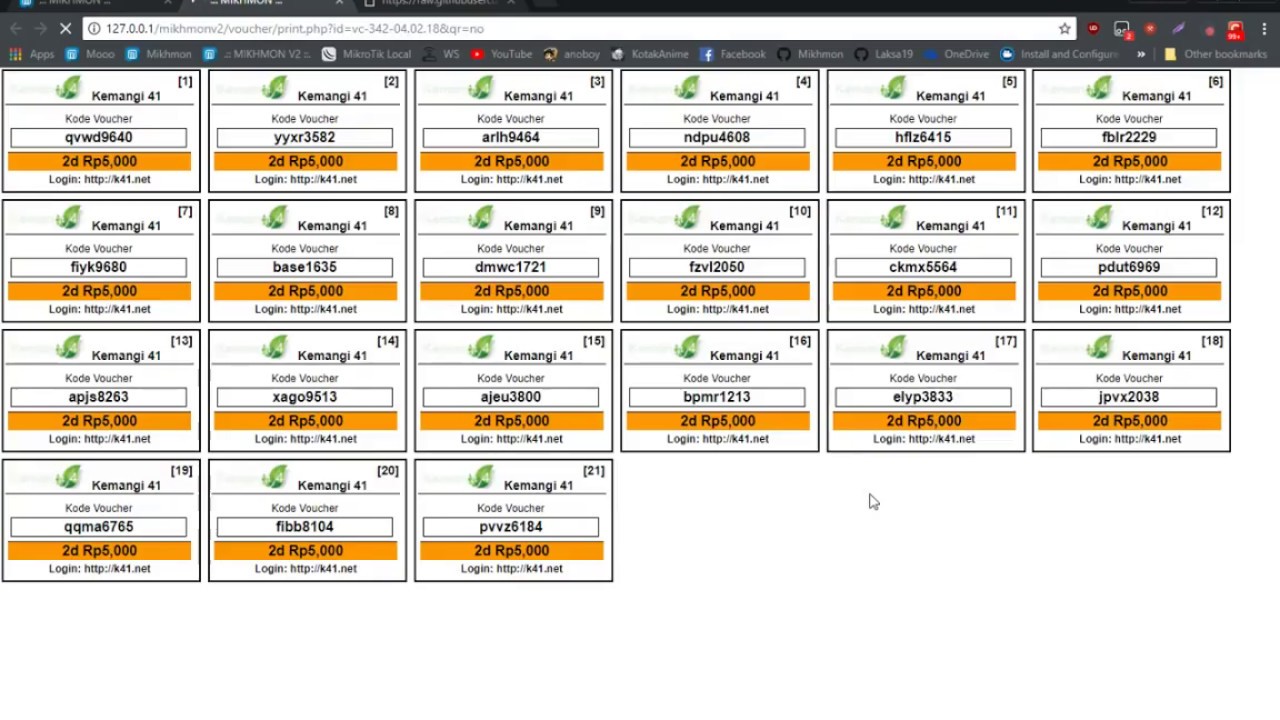1280x720 pixels.
Task: Open the MikroTik Local bookmark
Action: click(366, 54)
